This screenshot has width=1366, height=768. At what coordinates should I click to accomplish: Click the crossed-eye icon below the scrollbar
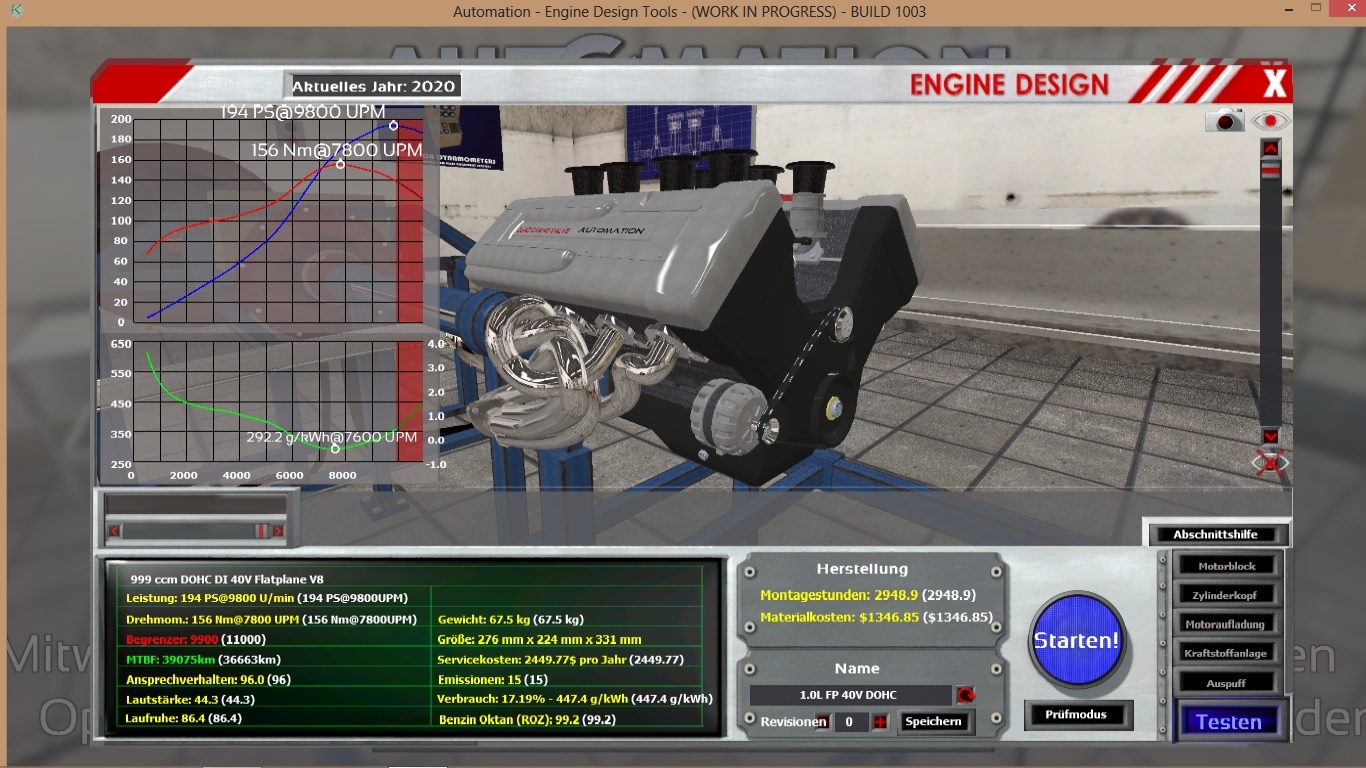1271,463
